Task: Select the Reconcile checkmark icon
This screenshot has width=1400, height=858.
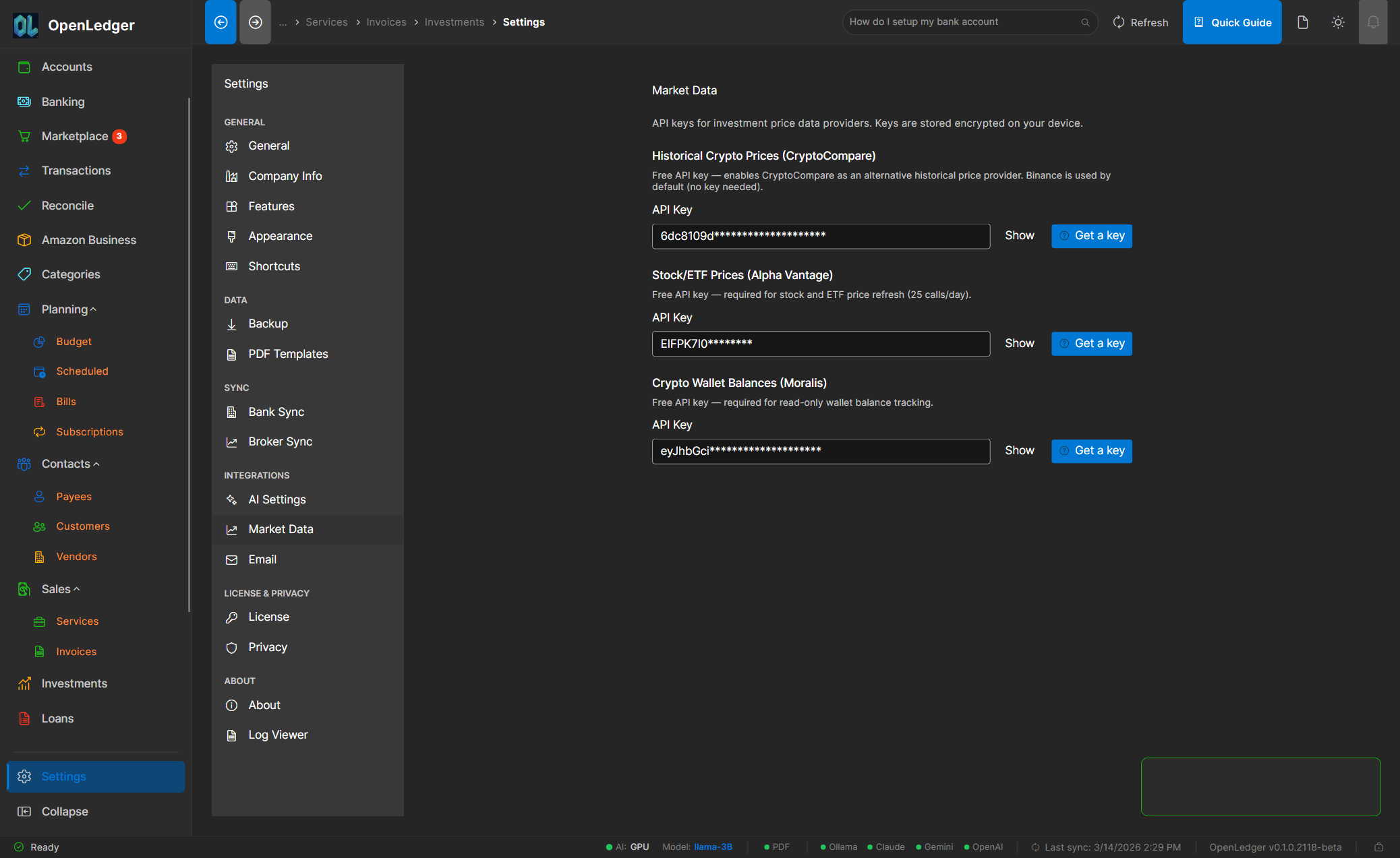Action: tap(24, 205)
